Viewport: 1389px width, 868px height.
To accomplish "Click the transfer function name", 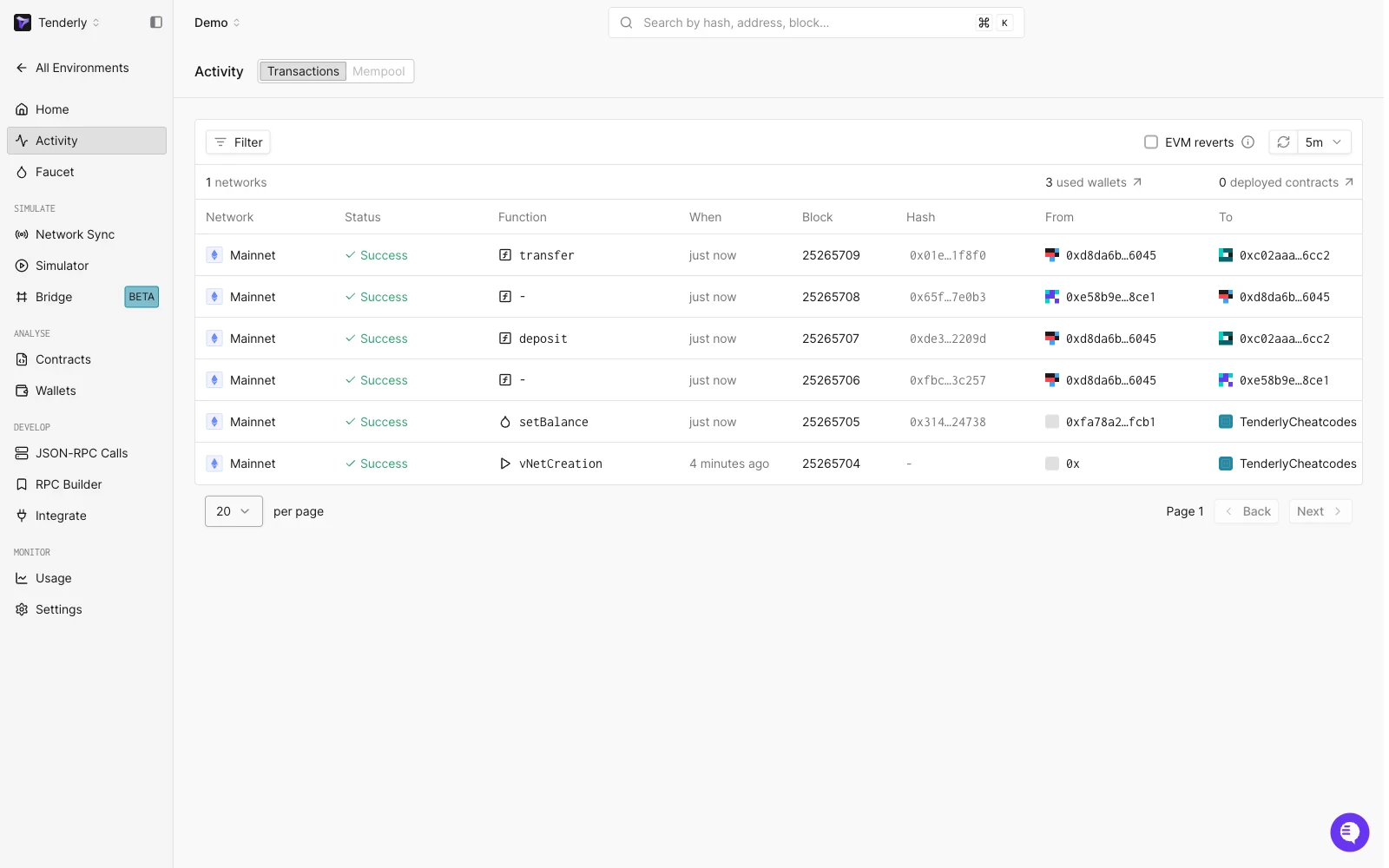I will (x=547, y=255).
